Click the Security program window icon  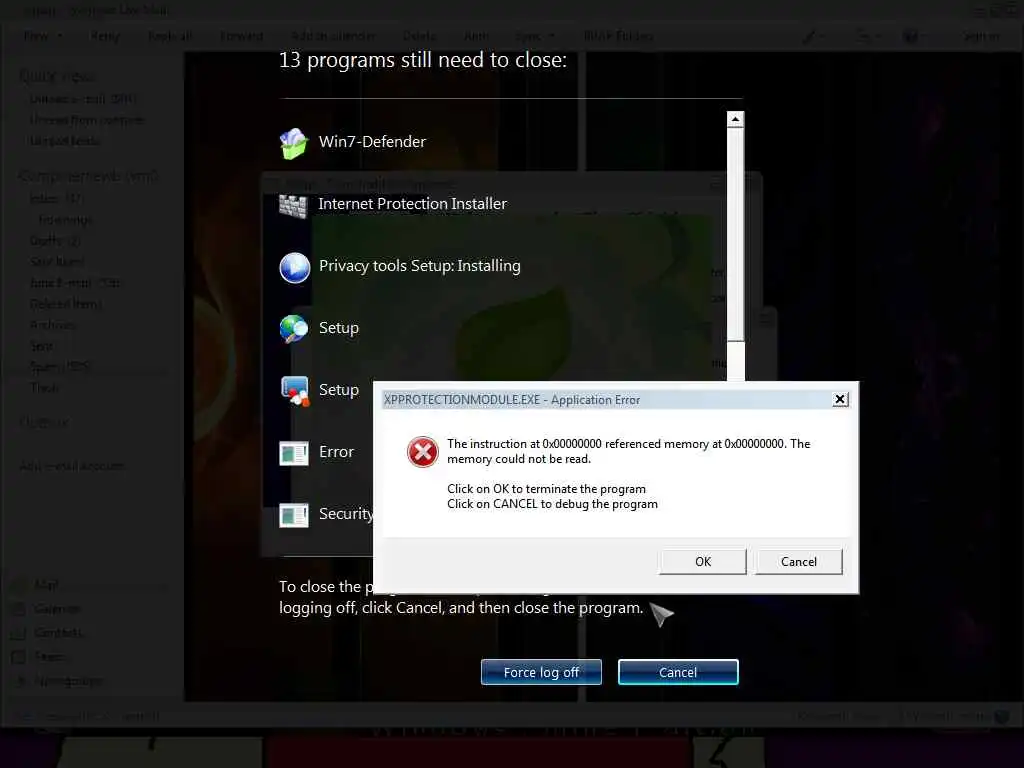[x=293, y=515]
